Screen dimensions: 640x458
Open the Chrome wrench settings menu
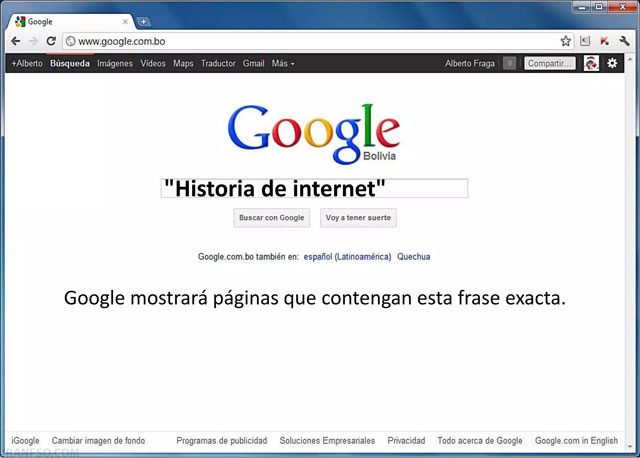pyautogui.click(x=624, y=41)
